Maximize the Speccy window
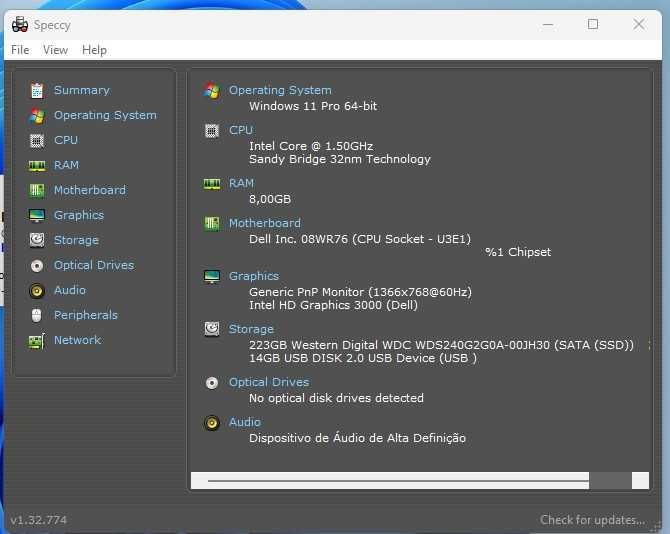 (593, 24)
